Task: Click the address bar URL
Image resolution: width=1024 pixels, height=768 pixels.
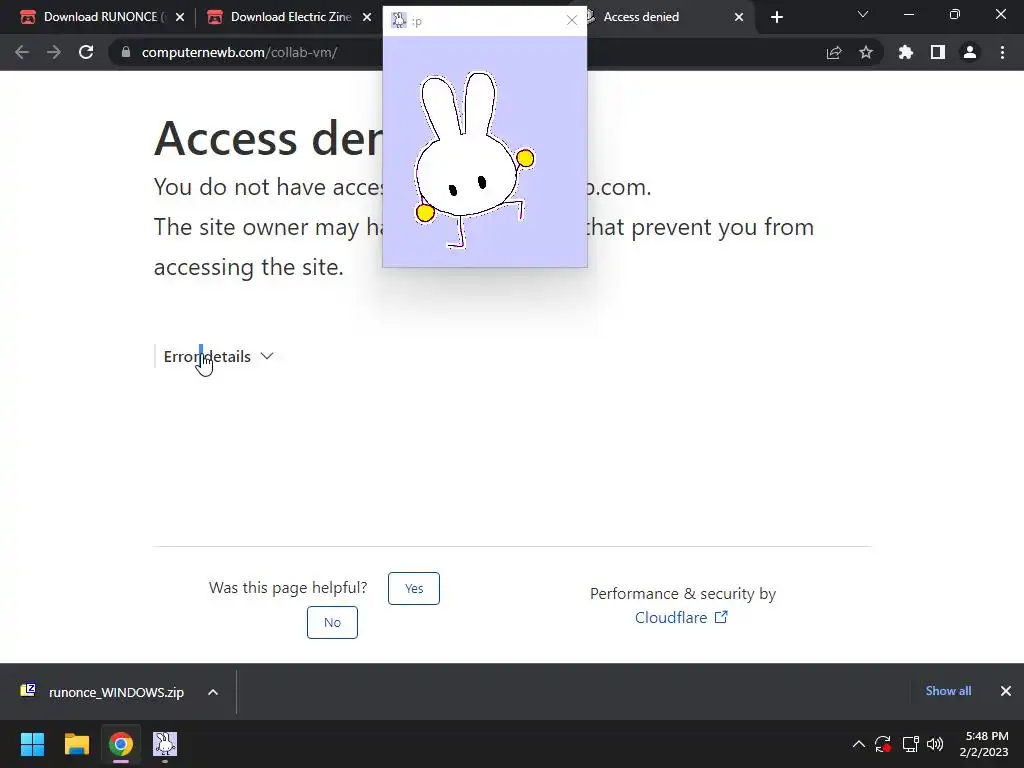Action: pos(239,52)
